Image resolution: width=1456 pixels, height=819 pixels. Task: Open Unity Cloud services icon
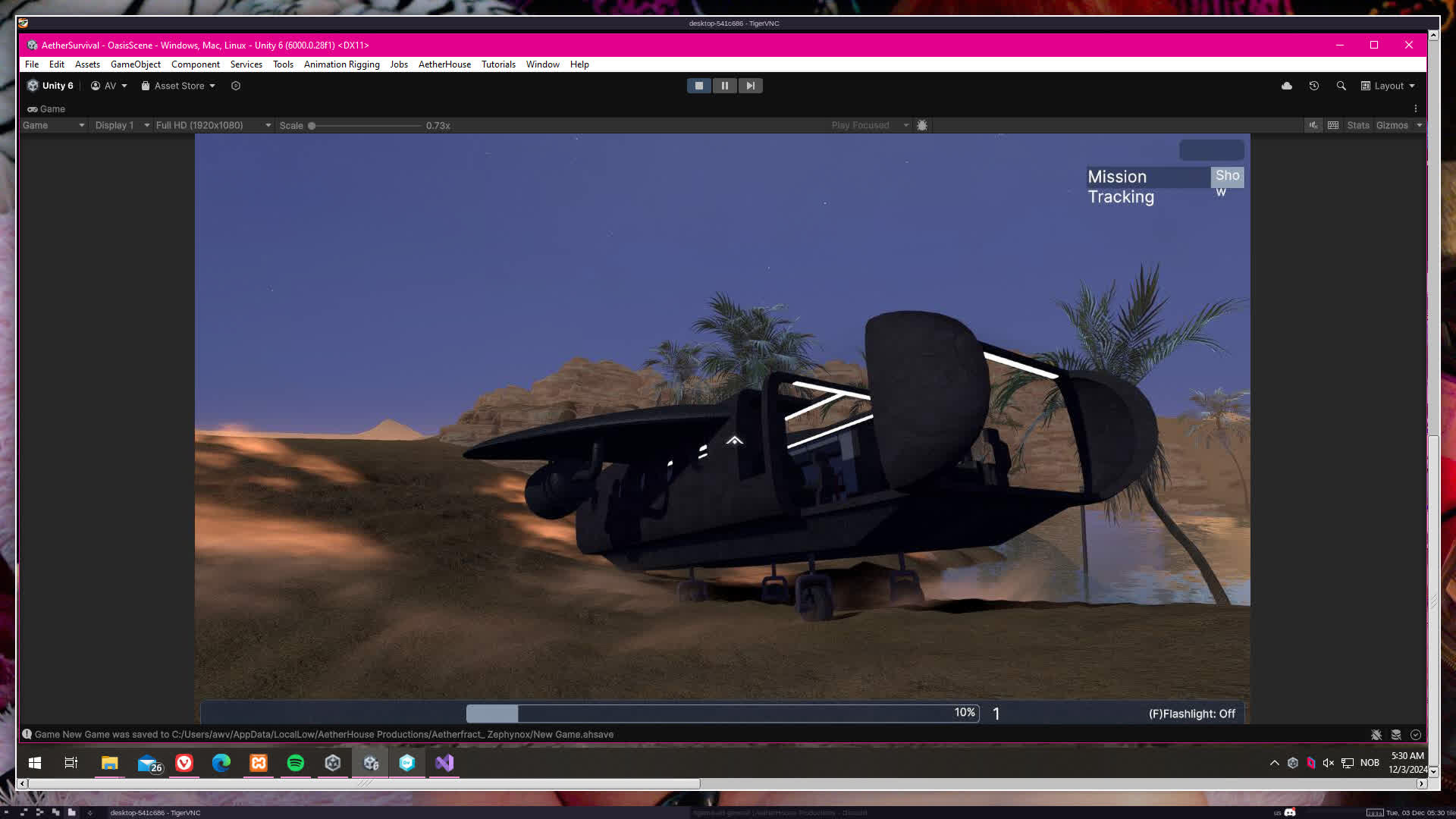[x=1287, y=86]
